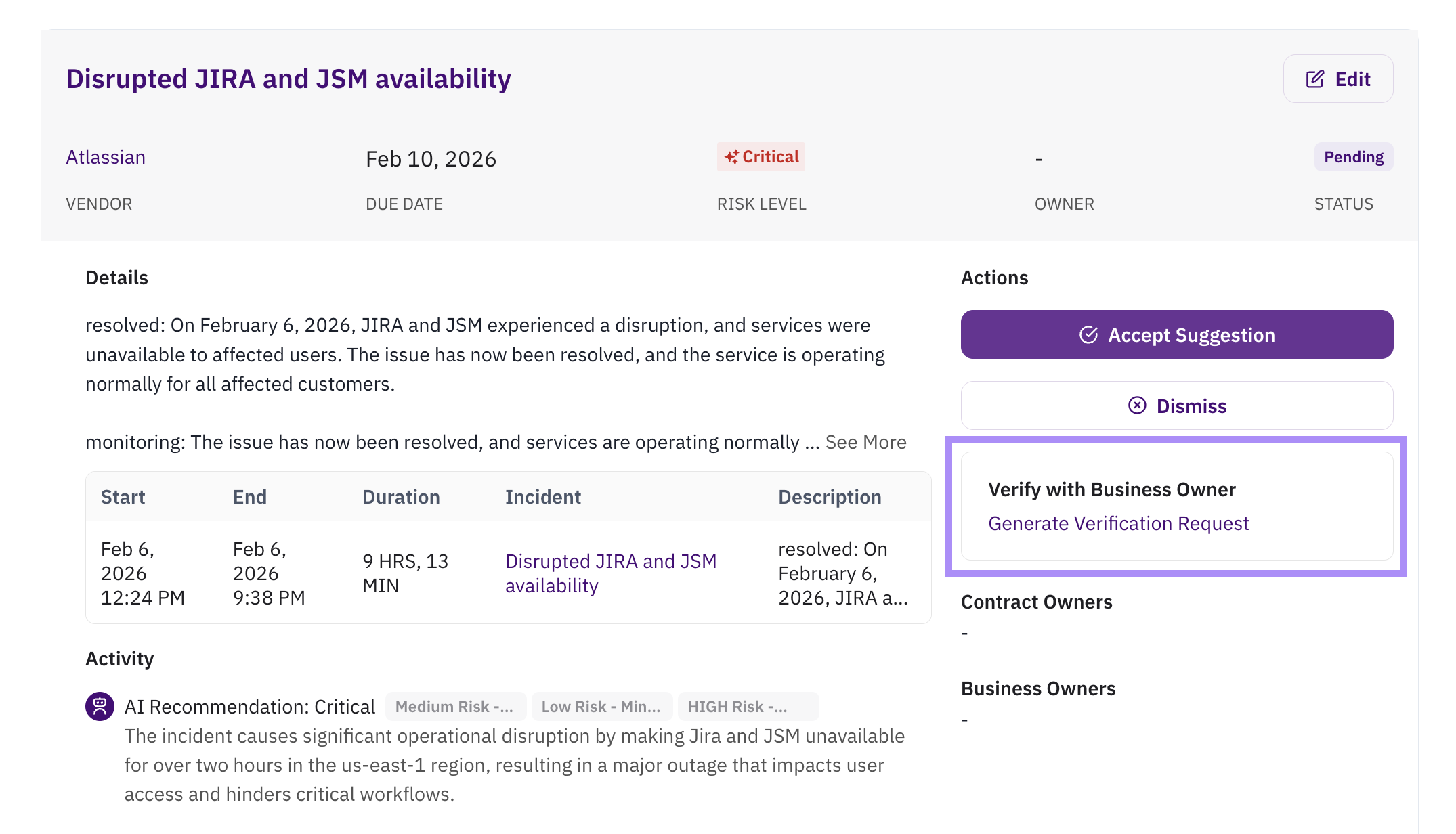Click the Medium Risk tag

[x=454, y=707]
